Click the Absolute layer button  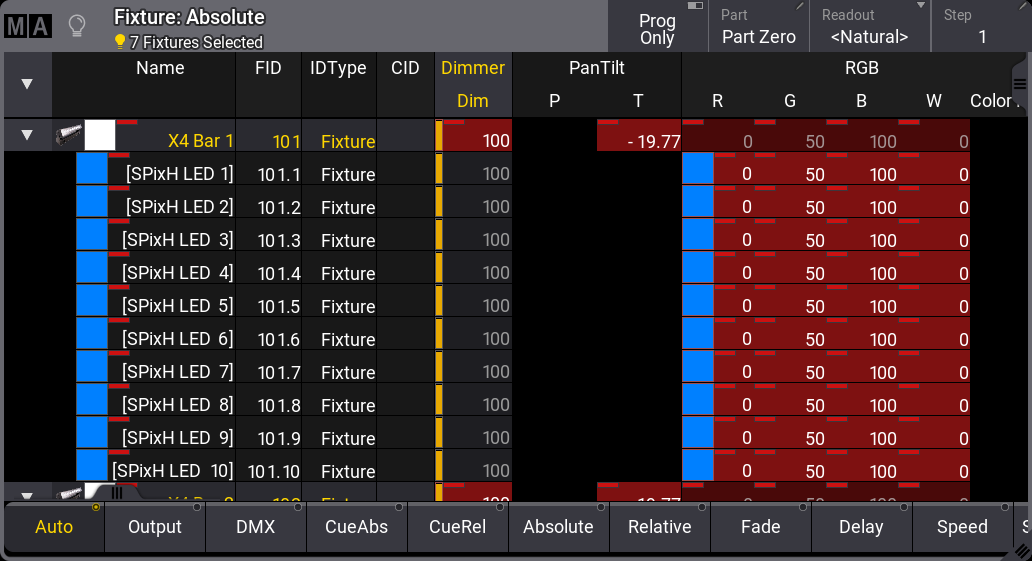click(x=558, y=527)
